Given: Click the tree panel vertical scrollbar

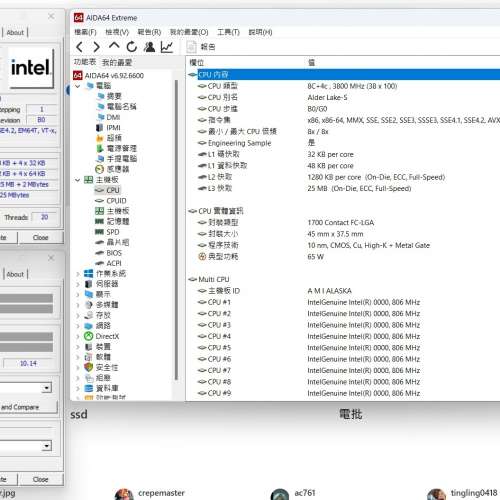Looking at the screenshot, I should [x=176, y=230].
